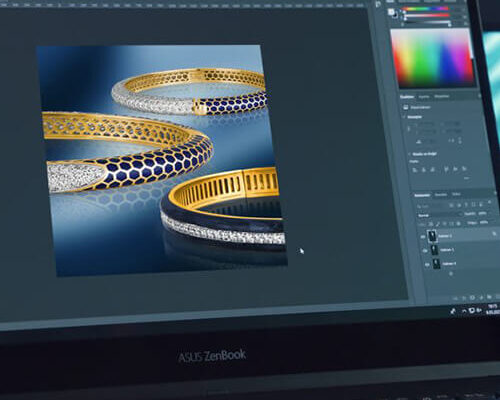Viewport: 500px width, 400px height.
Task: Select the middle layer thumbnail
Action: pos(434,250)
